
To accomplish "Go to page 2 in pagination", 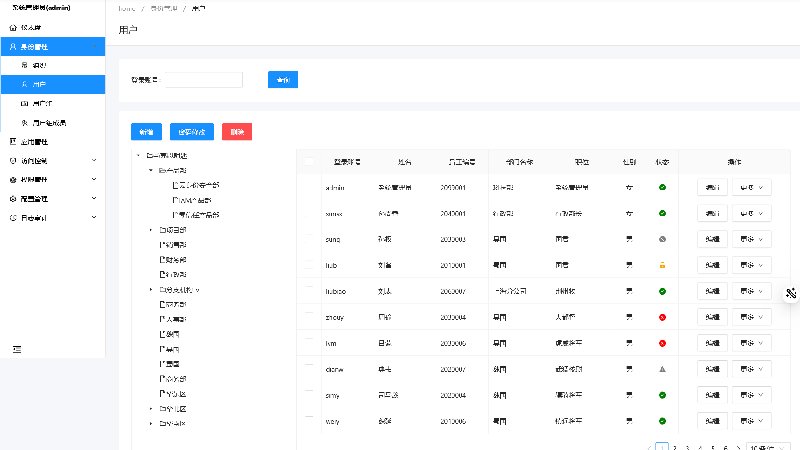I will [674, 447].
